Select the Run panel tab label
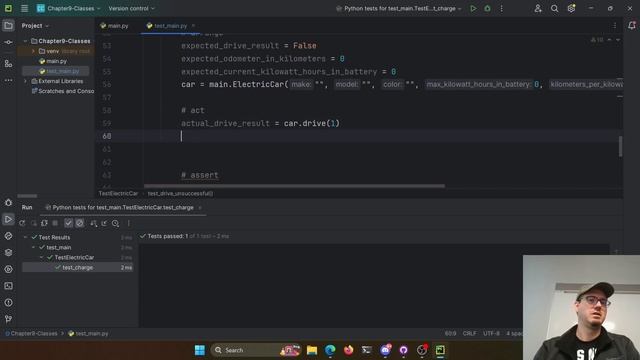This screenshot has width=640, height=360. [27, 207]
